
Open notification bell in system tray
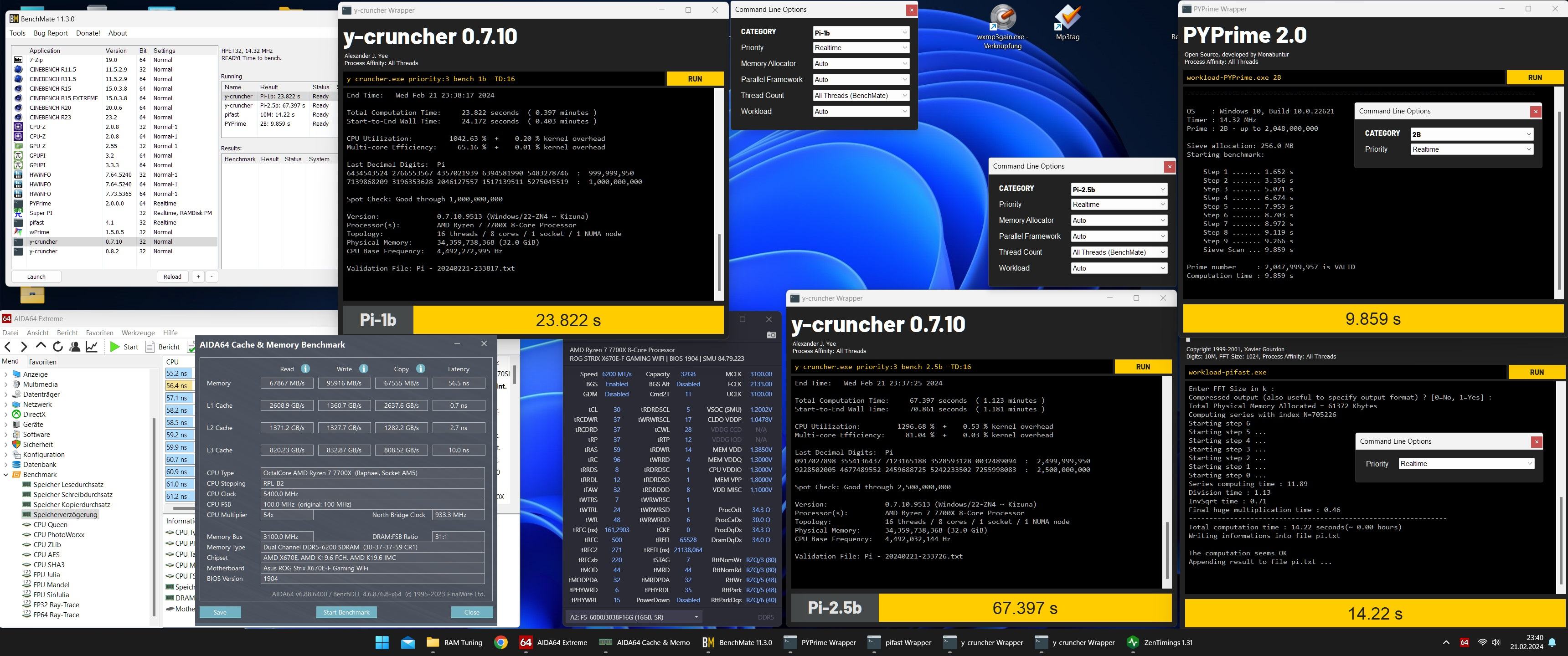pos(1552,642)
